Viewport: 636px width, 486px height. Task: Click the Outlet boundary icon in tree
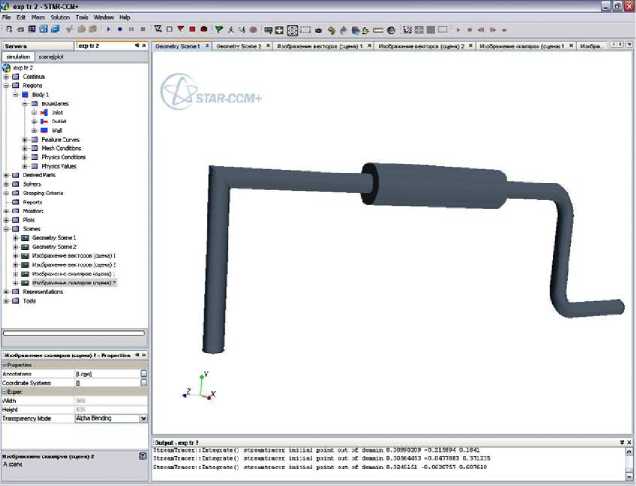44,121
